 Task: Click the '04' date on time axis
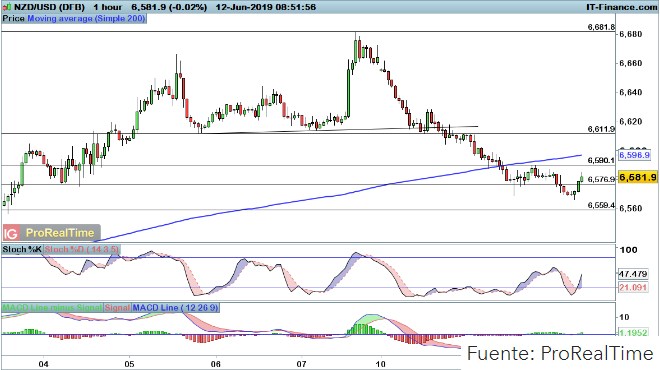(x=43, y=364)
